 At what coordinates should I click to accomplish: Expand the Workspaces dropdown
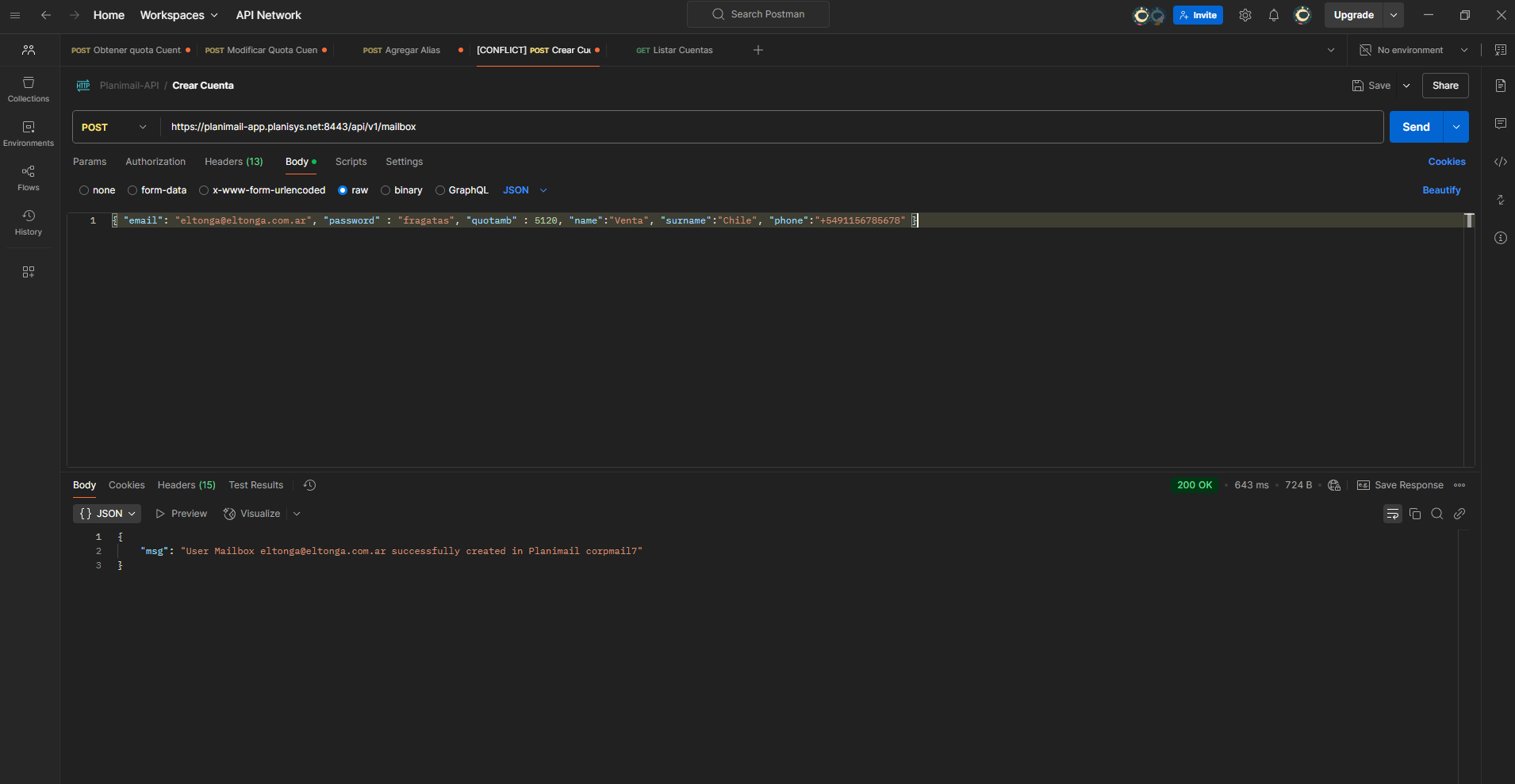point(179,15)
